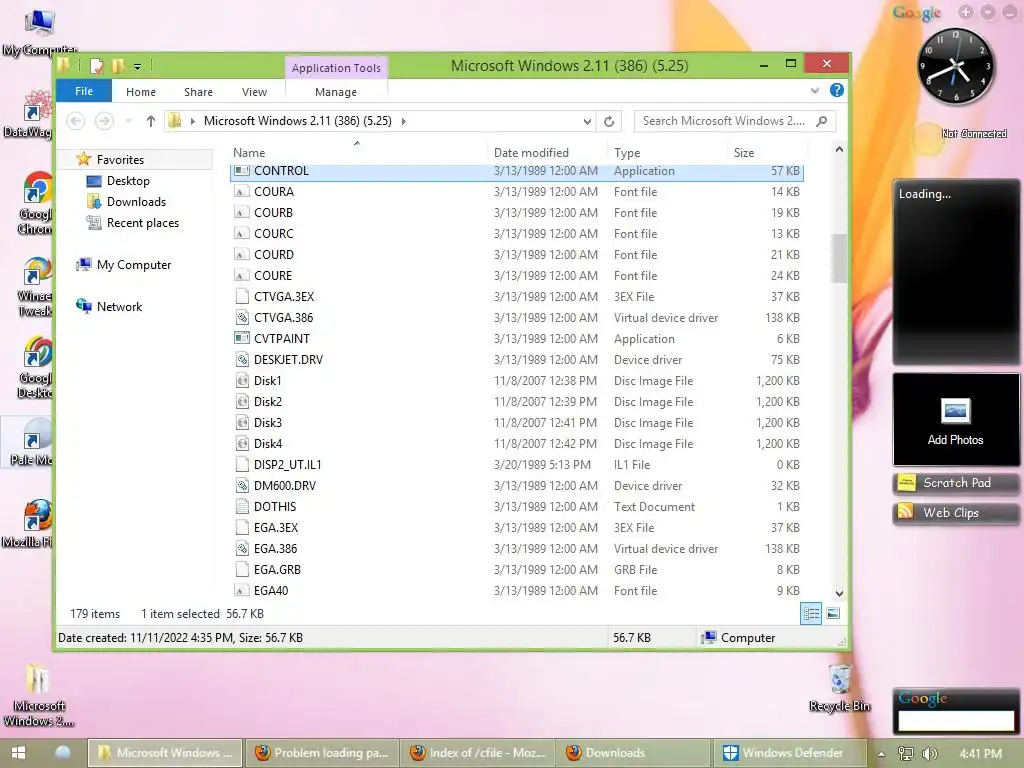Expand the breadcrumb arrow before folder name
This screenshot has height=768, width=1024.
[193, 121]
